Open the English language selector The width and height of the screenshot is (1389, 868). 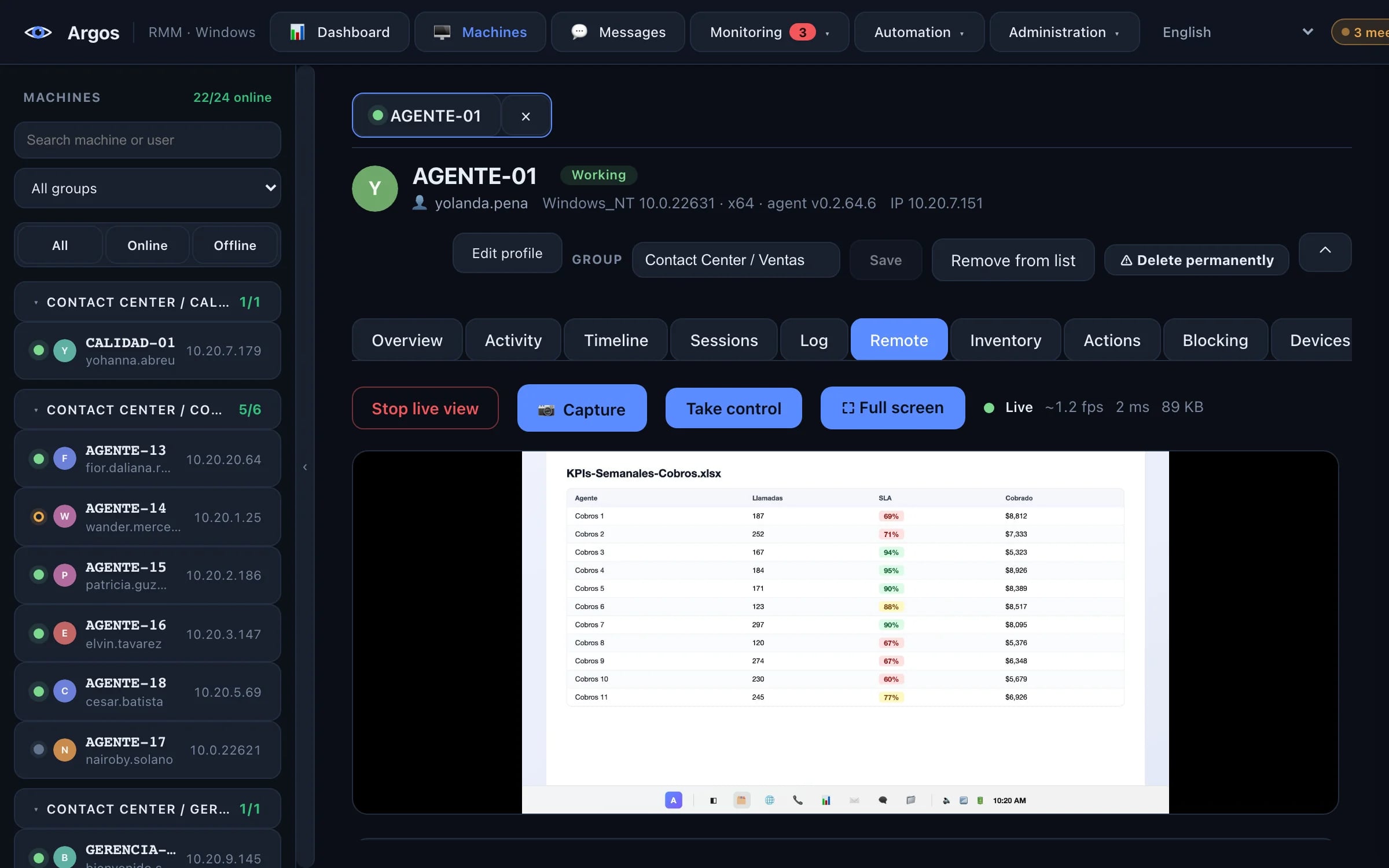tap(1237, 32)
